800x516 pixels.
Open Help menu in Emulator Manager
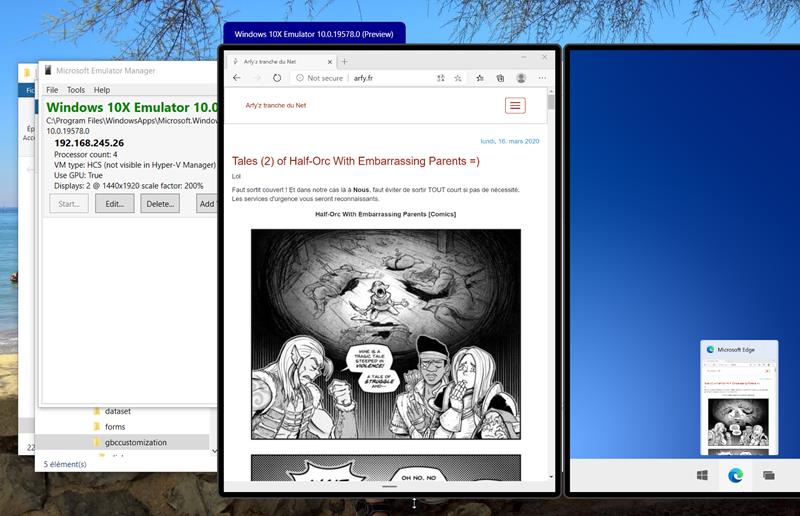point(102,90)
